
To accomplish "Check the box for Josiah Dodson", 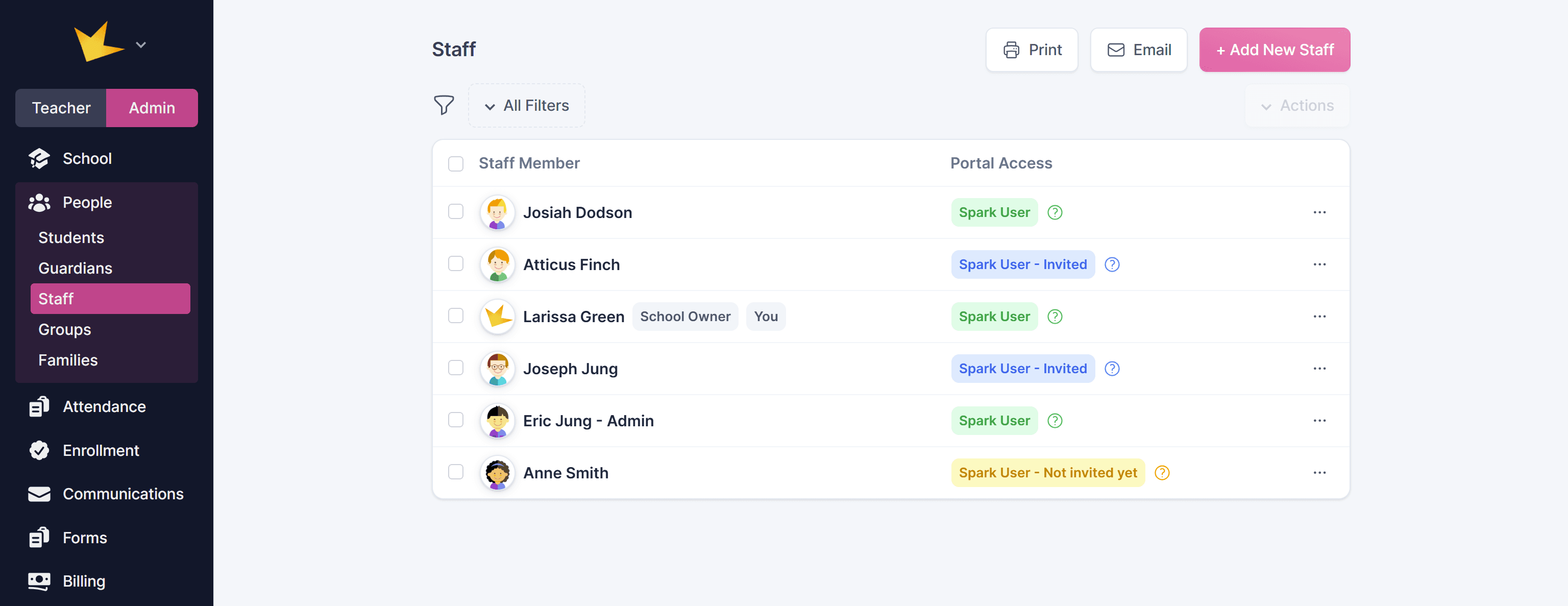I will point(456,212).
